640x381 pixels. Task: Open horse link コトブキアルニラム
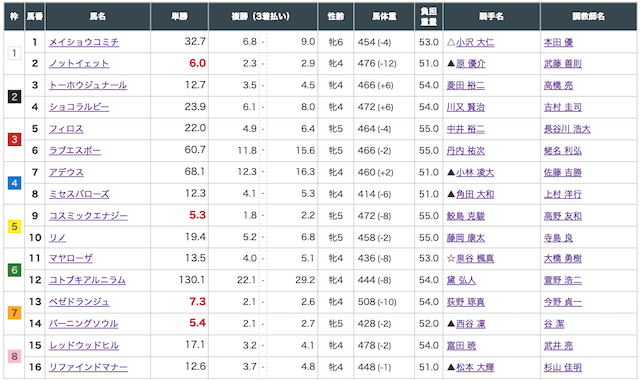pos(87,280)
